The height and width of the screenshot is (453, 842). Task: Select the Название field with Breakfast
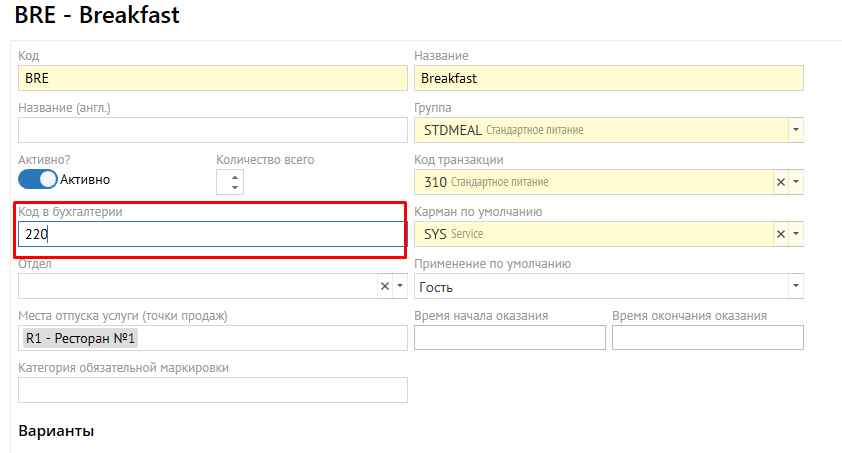[x=608, y=78]
